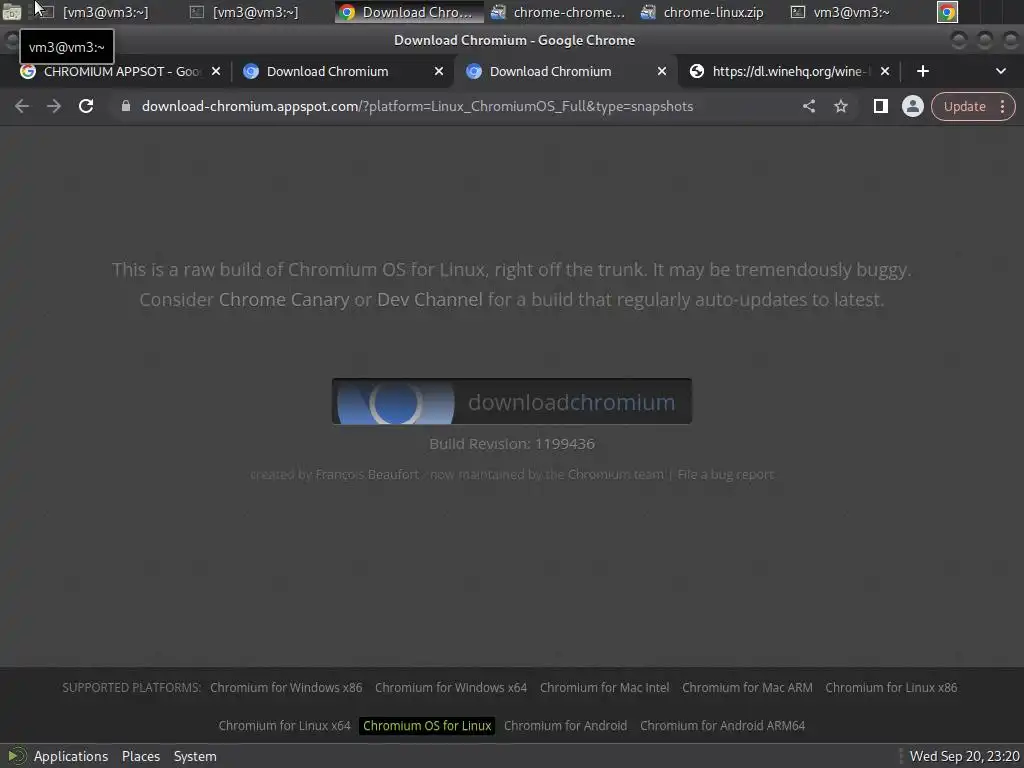
Task: Open File a bug report link
Action: click(726, 475)
